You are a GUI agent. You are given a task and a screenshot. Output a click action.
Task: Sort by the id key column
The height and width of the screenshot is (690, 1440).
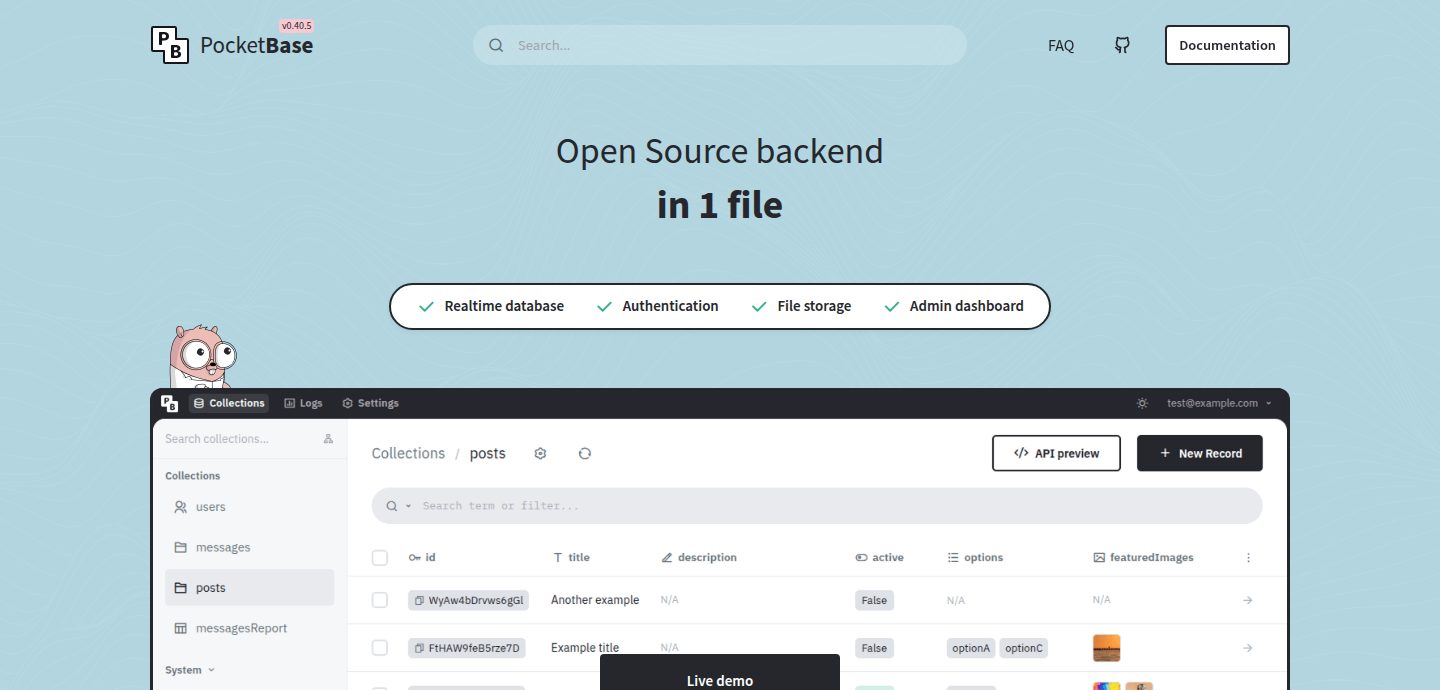(x=422, y=557)
